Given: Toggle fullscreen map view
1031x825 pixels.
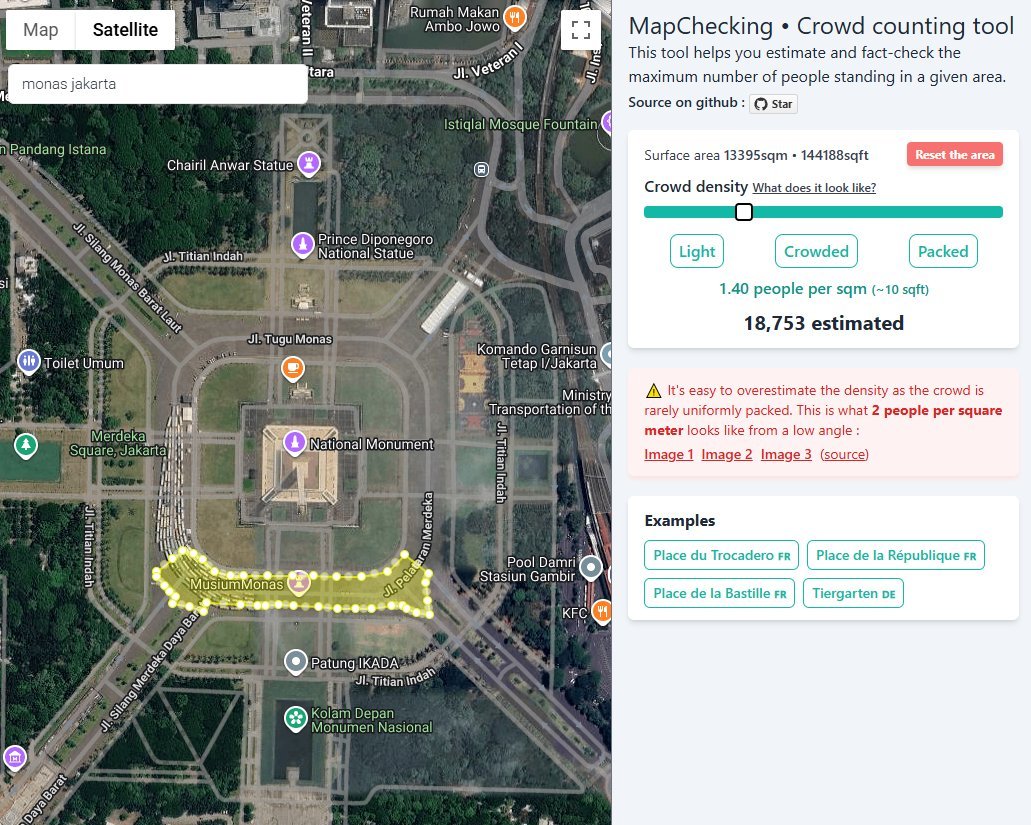Looking at the screenshot, I should tap(581, 30).
